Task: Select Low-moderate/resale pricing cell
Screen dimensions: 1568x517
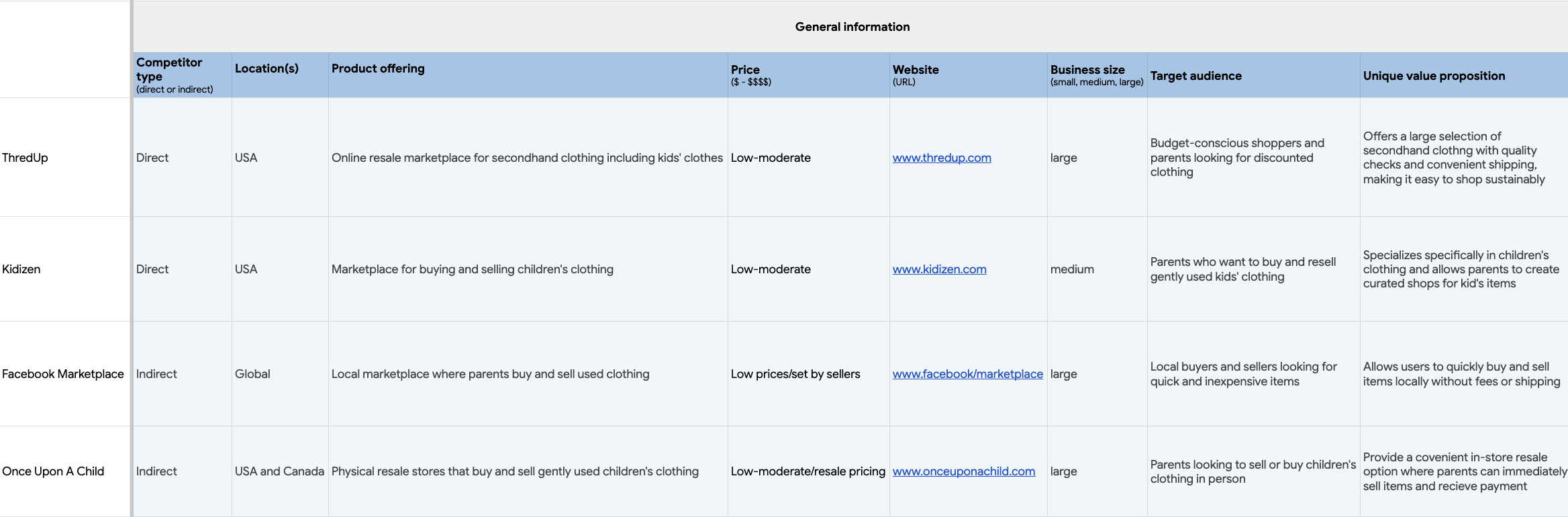Action: pos(809,471)
